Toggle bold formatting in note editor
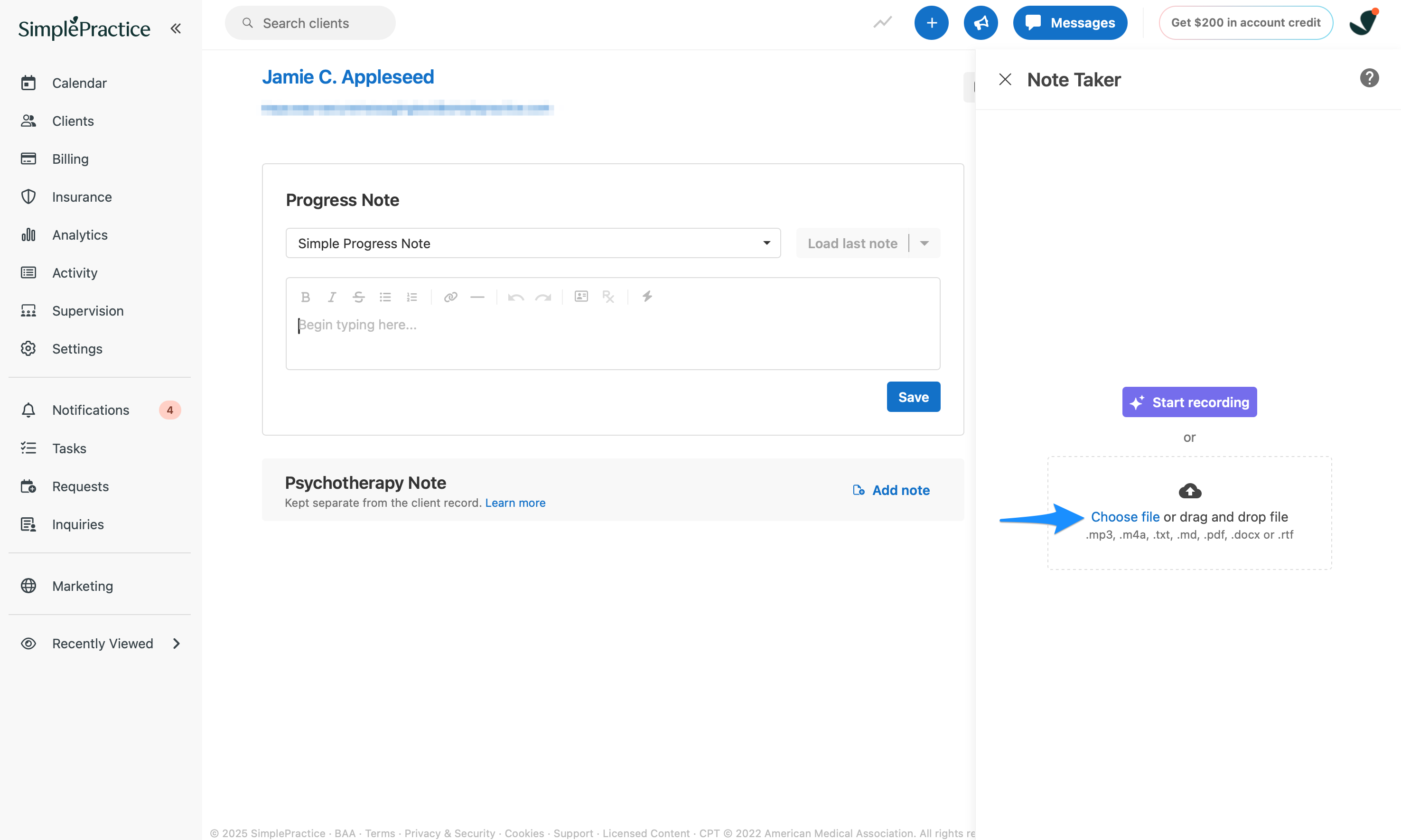1401x840 pixels. [306, 297]
